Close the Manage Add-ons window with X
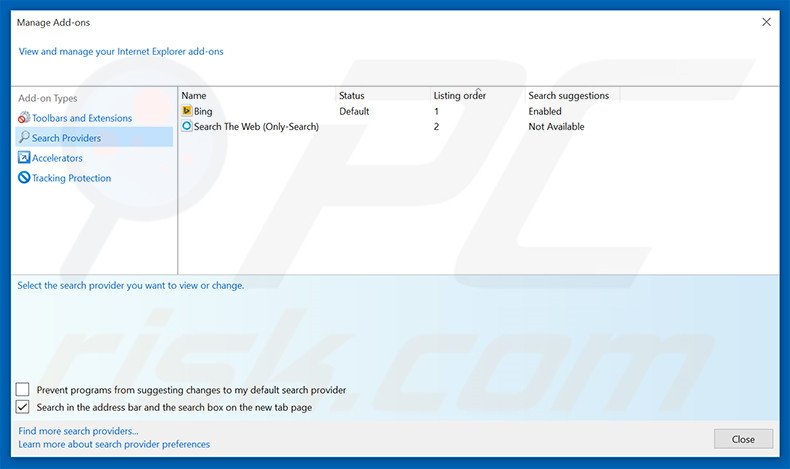 click(766, 22)
